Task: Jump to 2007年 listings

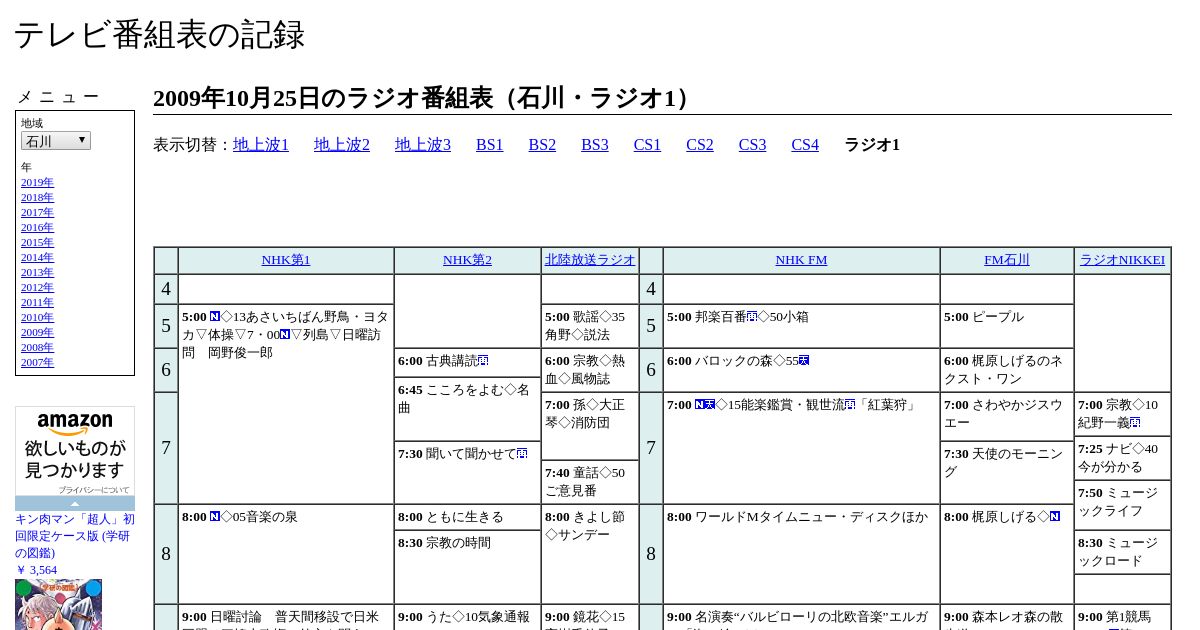Action: (37, 362)
